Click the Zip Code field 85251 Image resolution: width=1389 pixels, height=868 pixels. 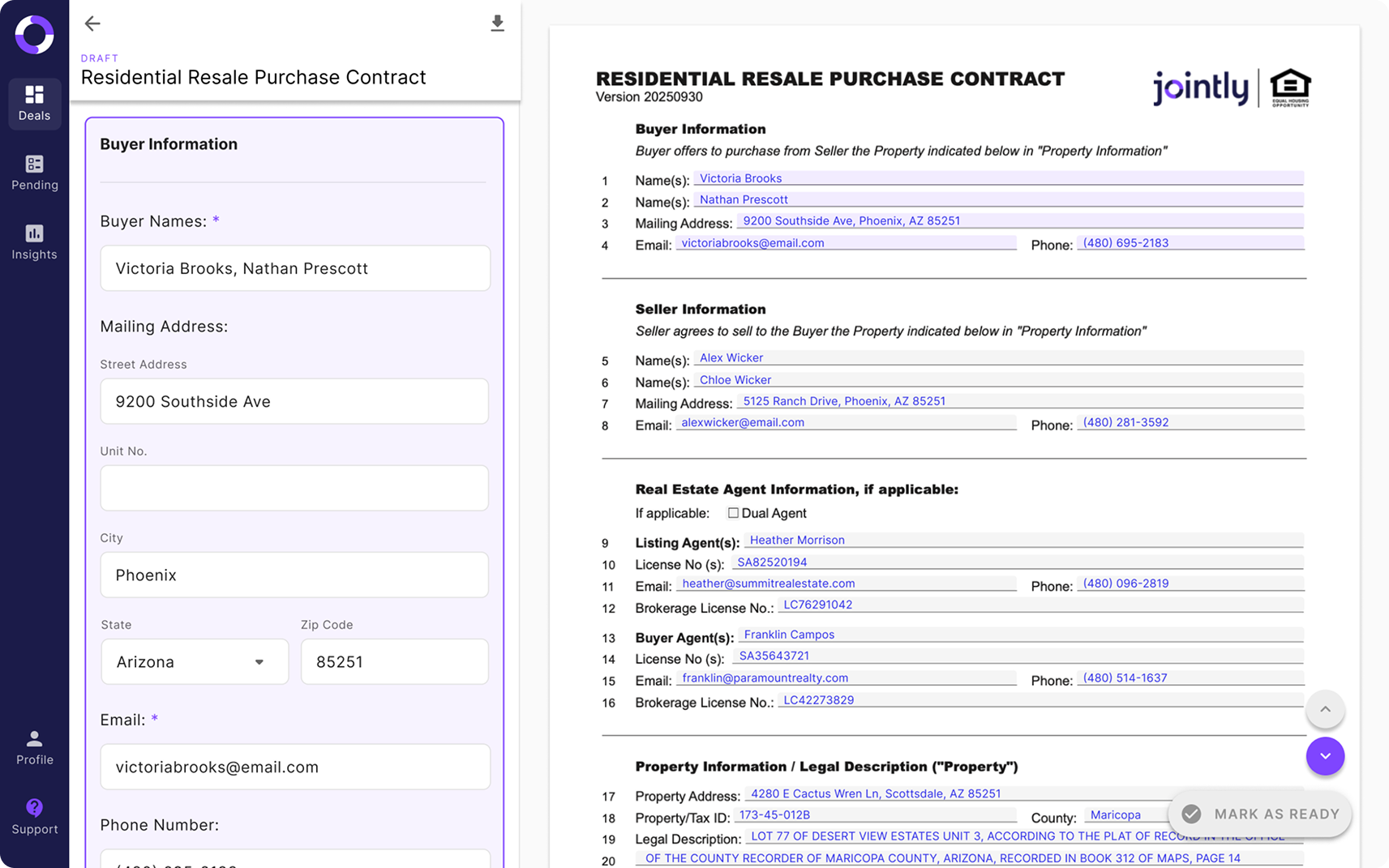click(x=395, y=661)
